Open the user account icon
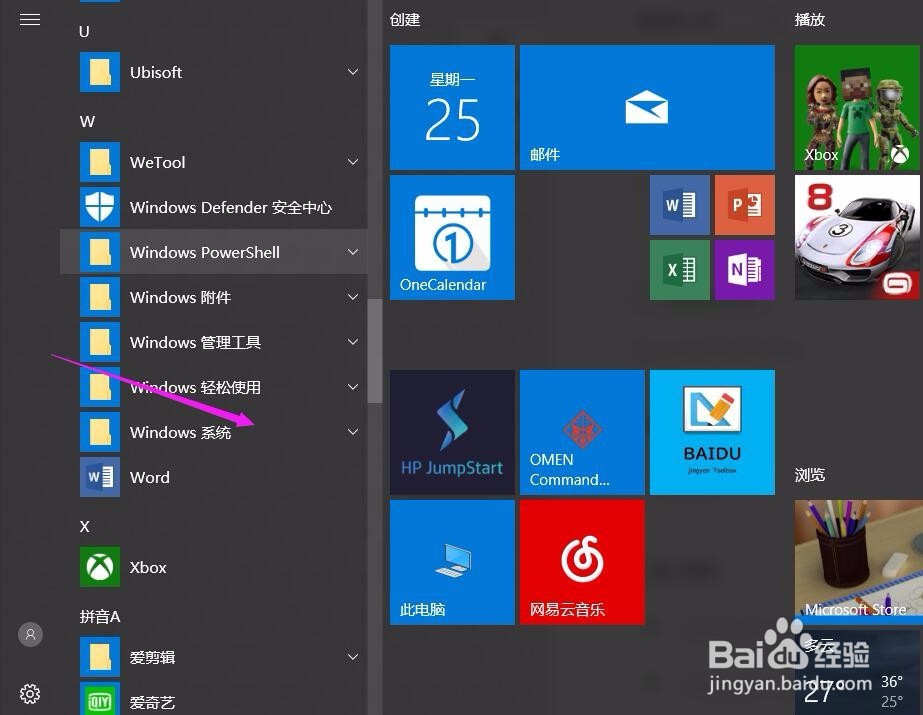923x715 pixels. click(30, 634)
